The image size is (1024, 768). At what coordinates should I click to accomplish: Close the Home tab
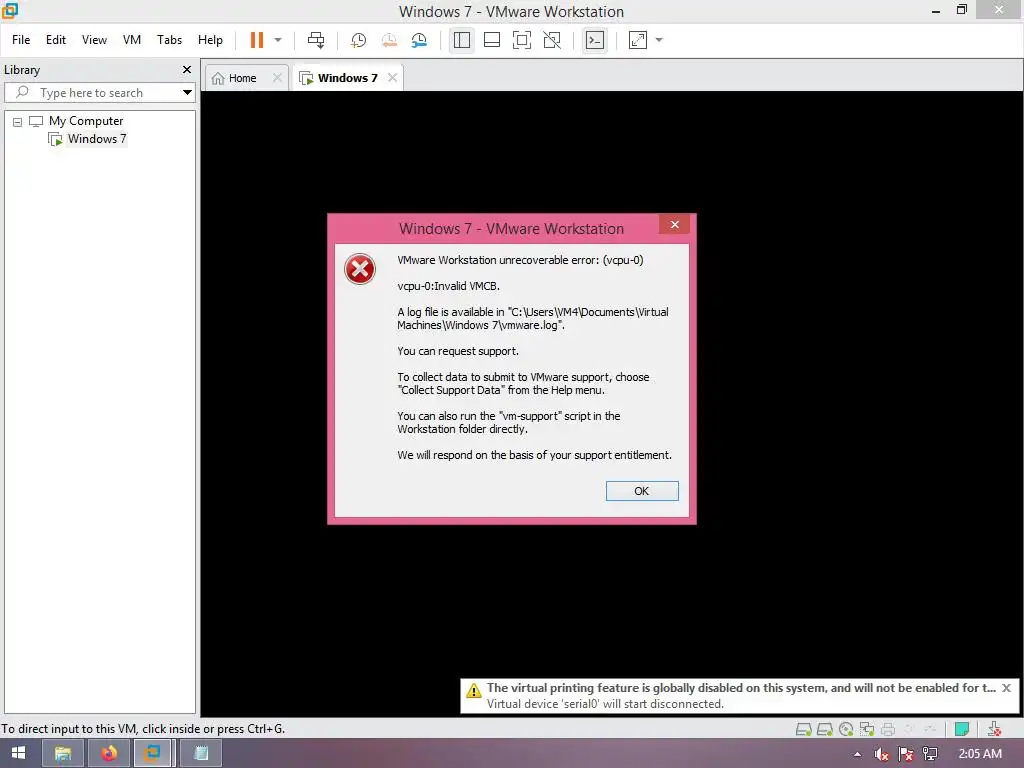278,78
